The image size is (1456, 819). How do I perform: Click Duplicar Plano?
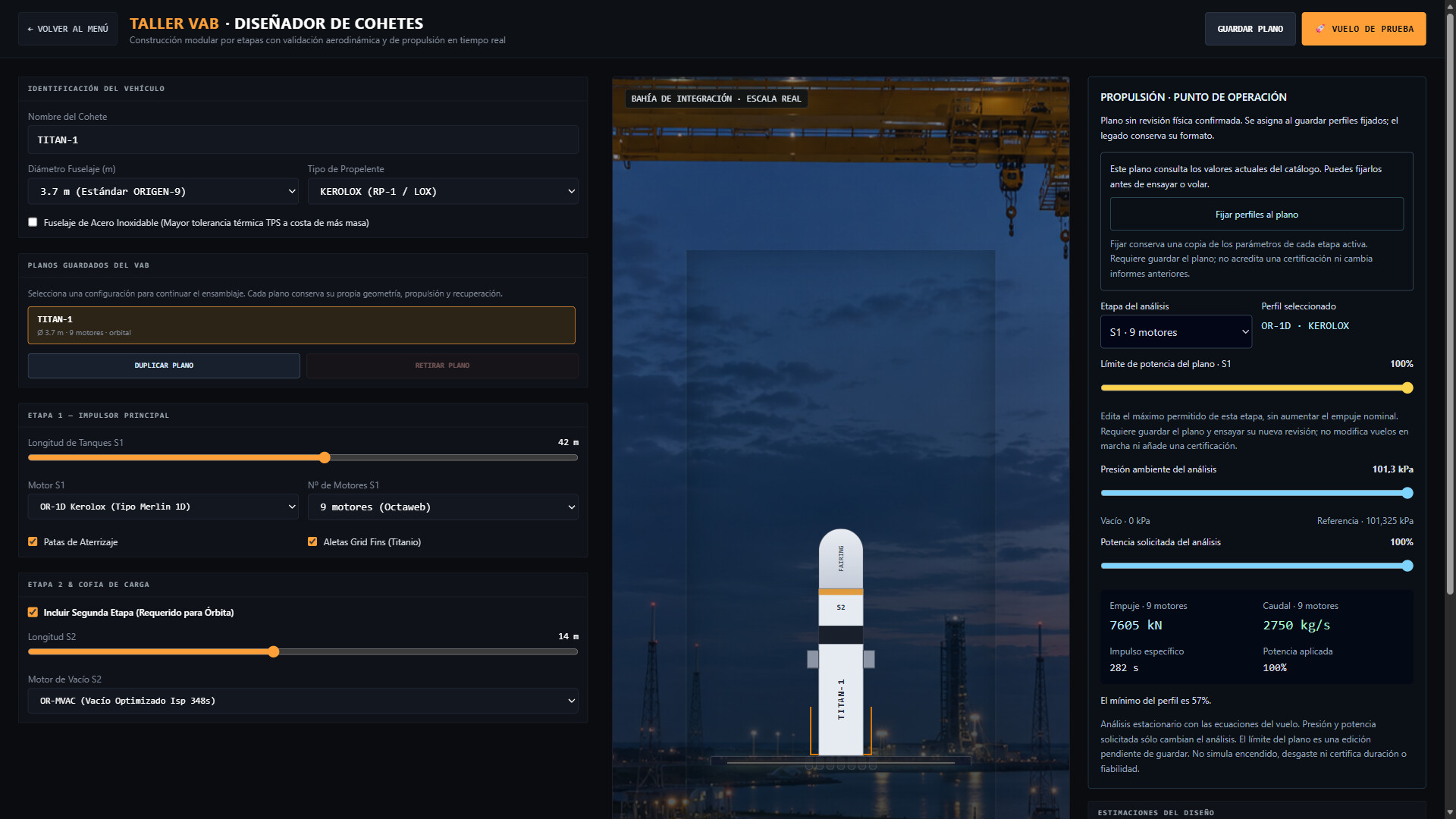164,366
